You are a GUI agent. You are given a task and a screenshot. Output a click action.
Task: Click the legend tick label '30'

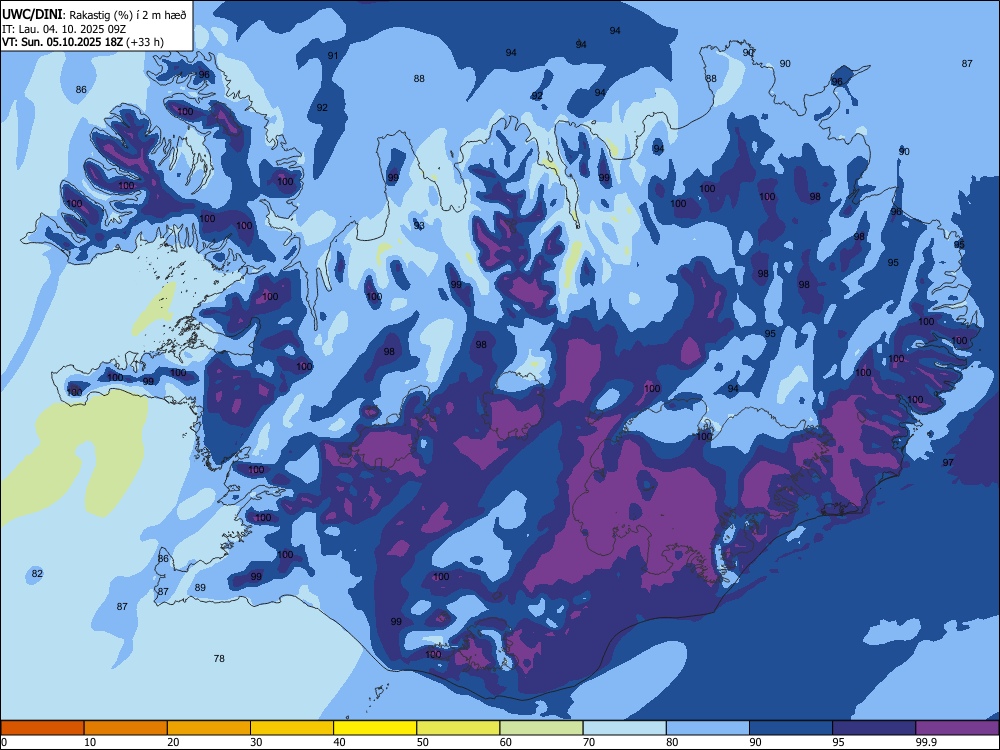coord(256,742)
